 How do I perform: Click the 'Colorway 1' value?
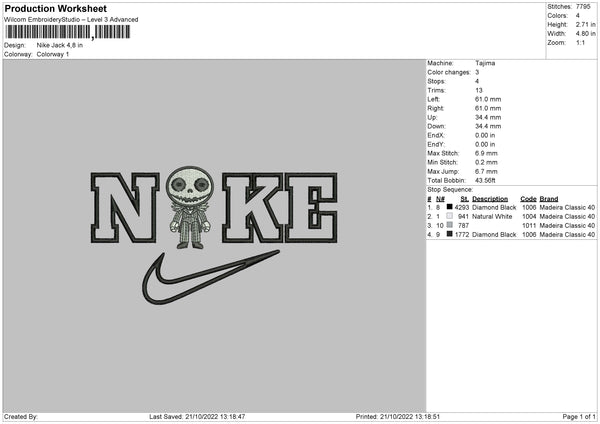point(53,54)
